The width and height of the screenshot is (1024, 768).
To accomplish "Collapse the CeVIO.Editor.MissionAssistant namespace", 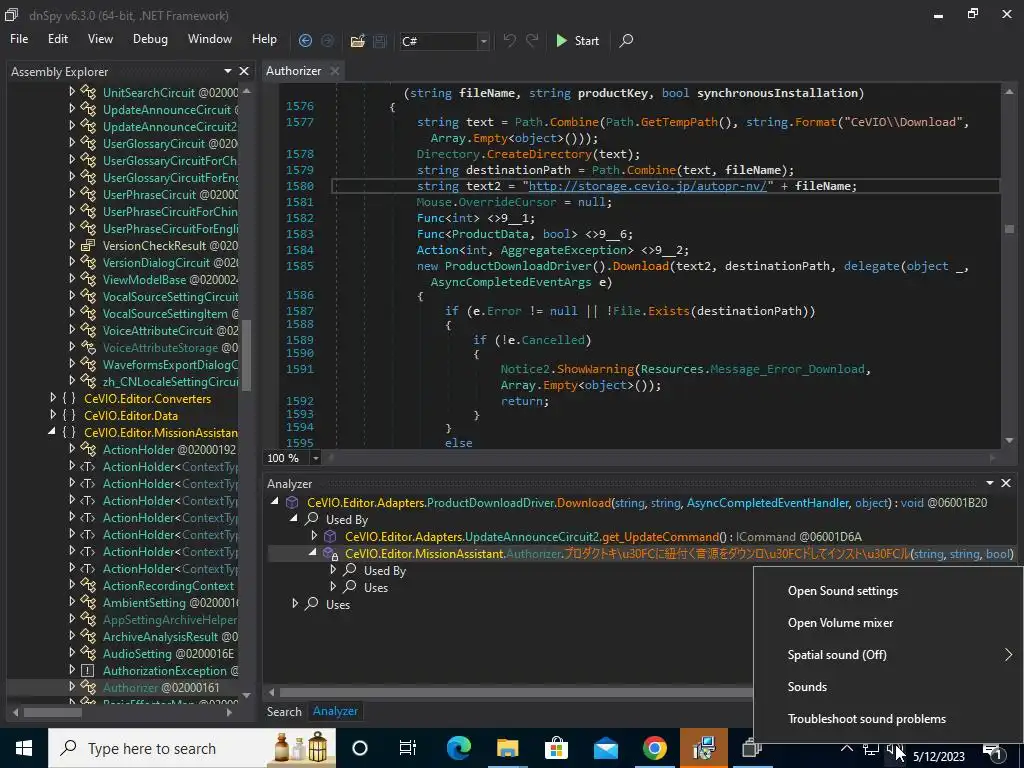I will click(x=52, y=432).
